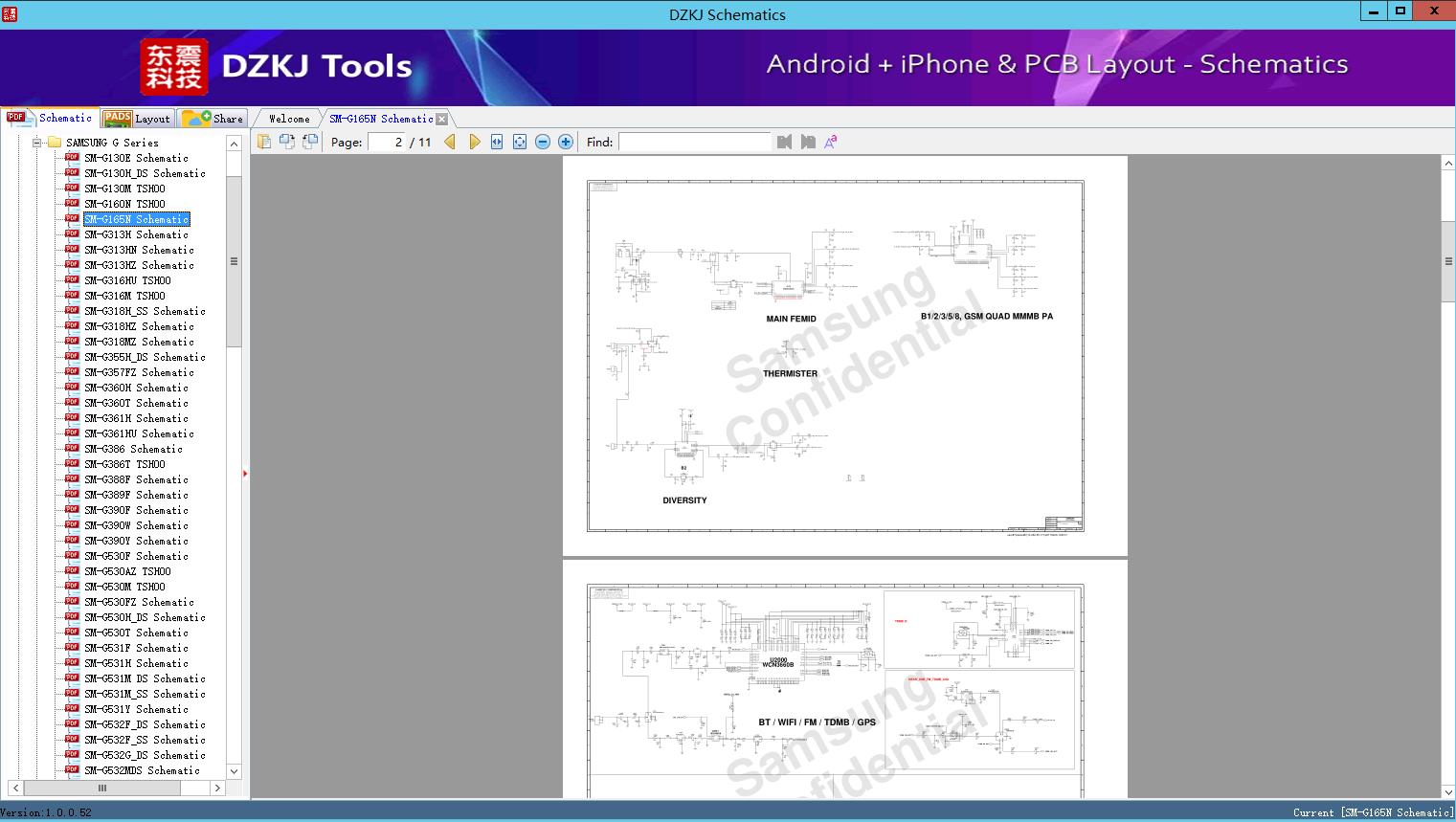Viewport: 1456px width, 822px height.
Task: Select SM-G165N Schematic in tree
Action: pos(137,219)
